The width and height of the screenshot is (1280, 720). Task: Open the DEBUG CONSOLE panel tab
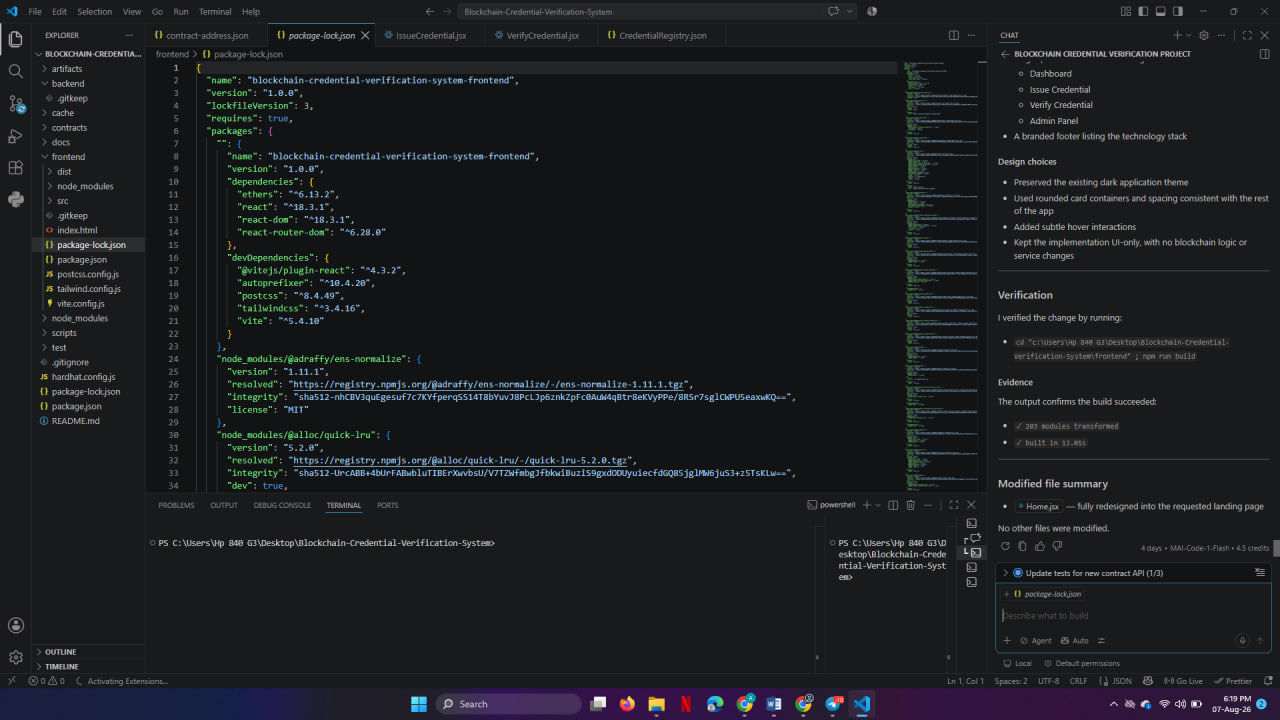click(282, 505)
